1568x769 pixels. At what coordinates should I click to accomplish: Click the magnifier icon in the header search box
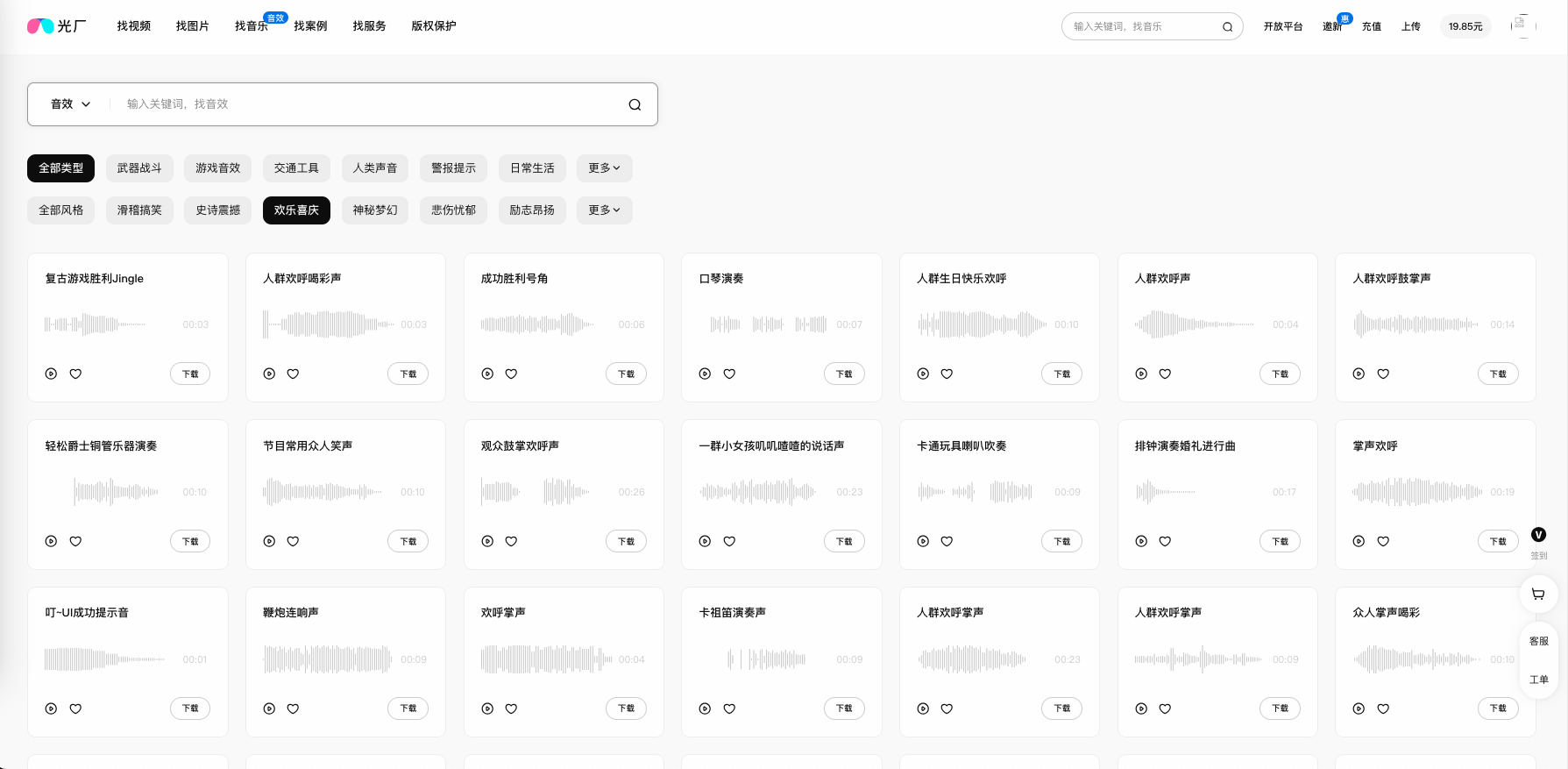point(1227,27)
